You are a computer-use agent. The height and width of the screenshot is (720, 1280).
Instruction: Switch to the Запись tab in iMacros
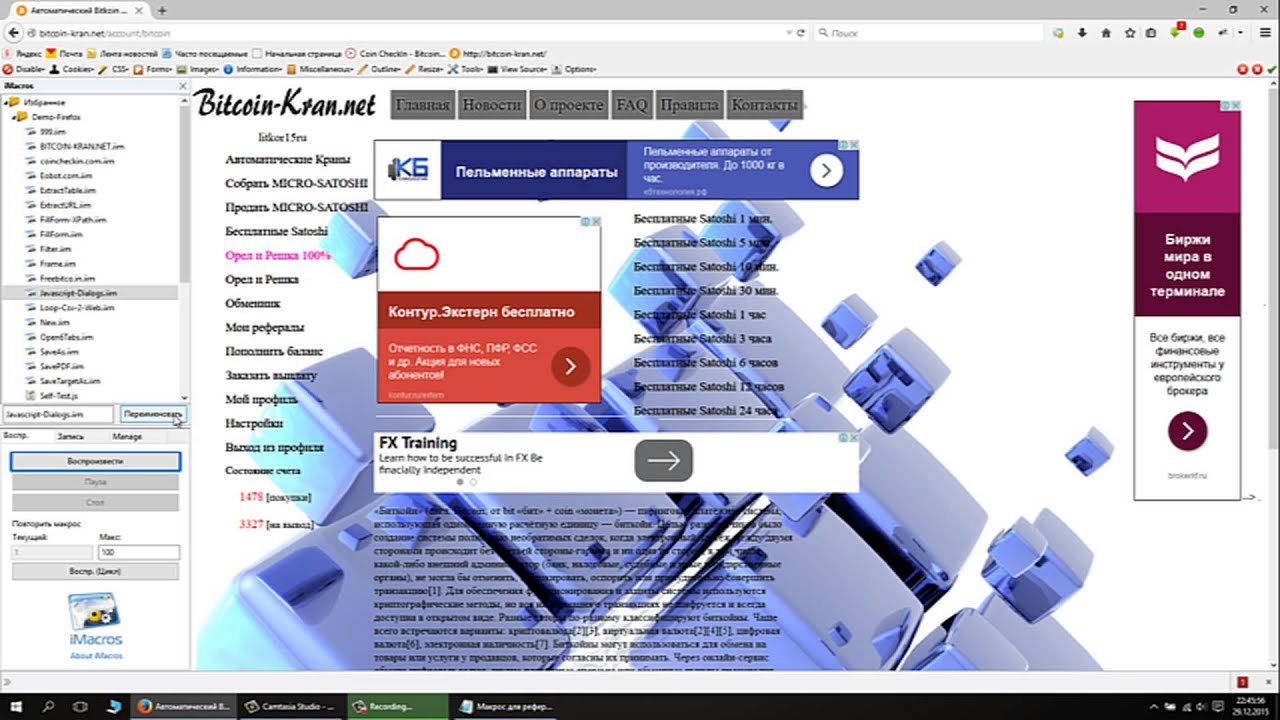70,436
